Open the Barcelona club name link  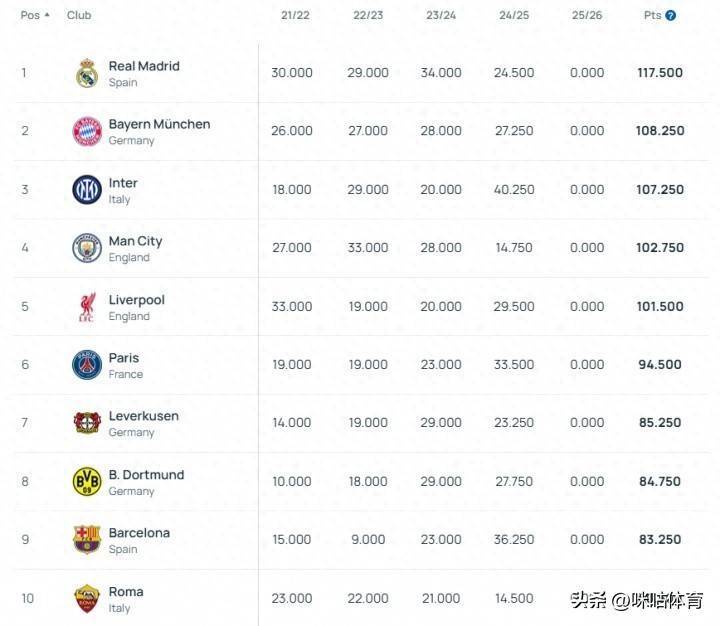tap(139, 533)
